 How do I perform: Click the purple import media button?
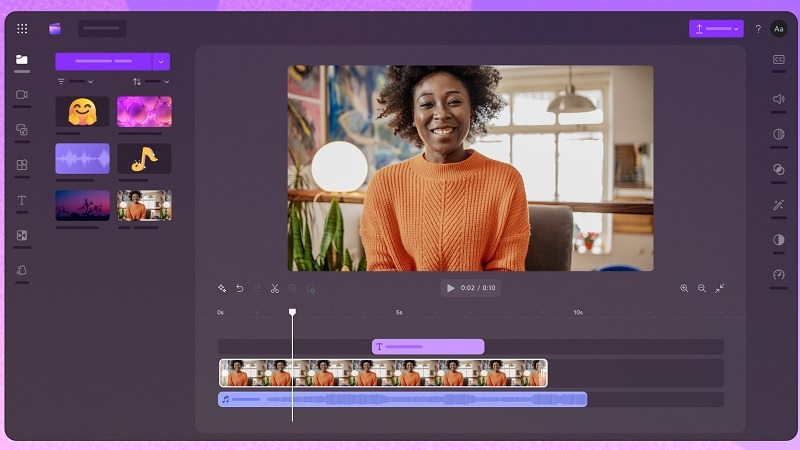click(x=103, y=61)
